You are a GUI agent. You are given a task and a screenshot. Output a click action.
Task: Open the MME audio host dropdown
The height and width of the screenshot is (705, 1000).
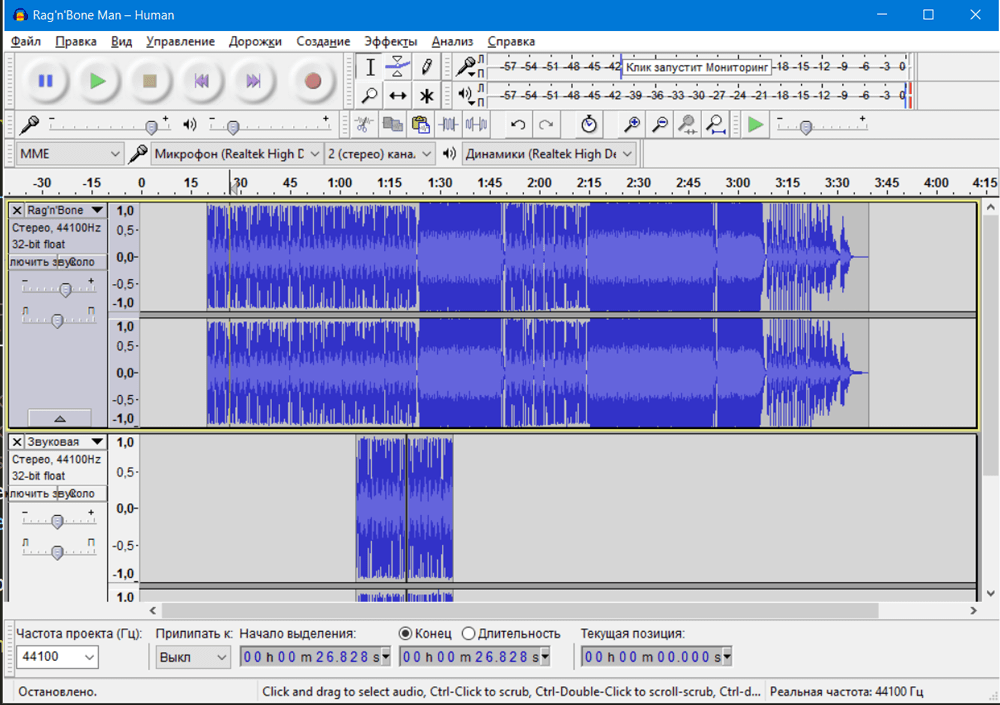point(69,154)
